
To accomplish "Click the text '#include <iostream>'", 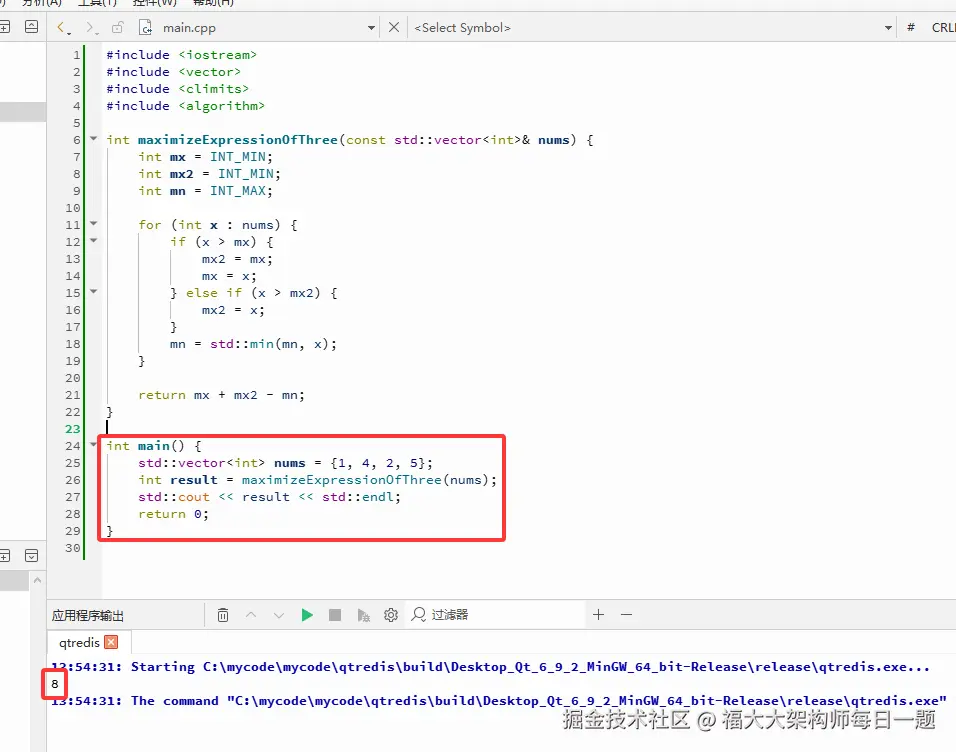I will (182, 55).
